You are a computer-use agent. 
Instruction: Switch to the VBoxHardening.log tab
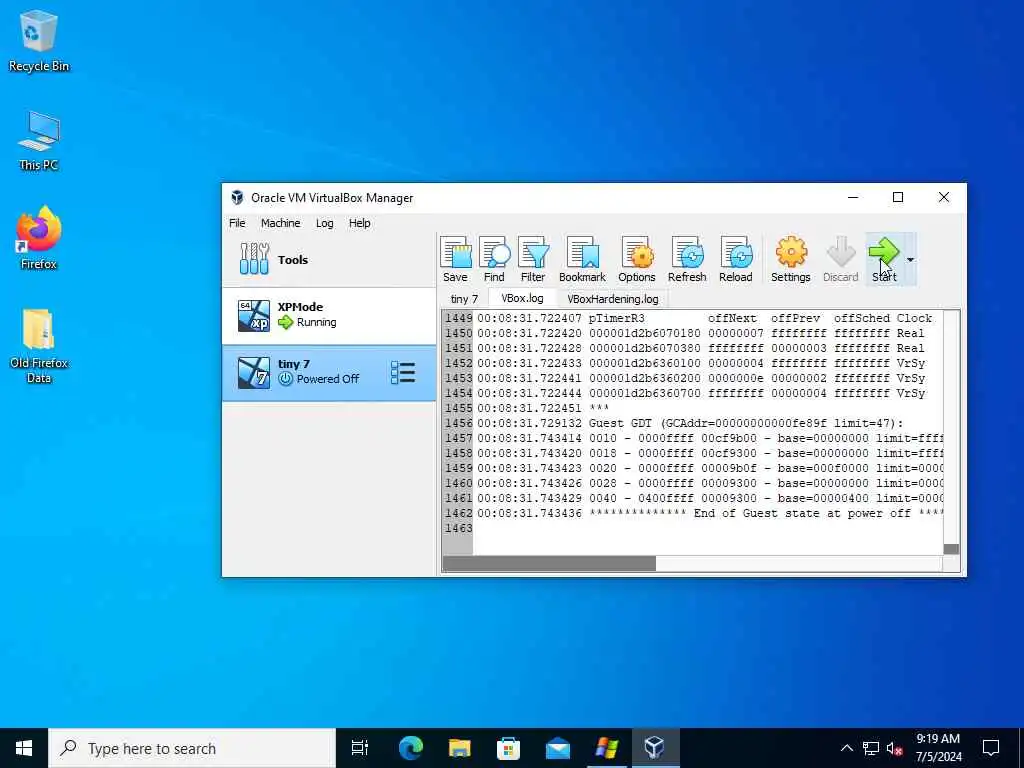pos(613,299)
